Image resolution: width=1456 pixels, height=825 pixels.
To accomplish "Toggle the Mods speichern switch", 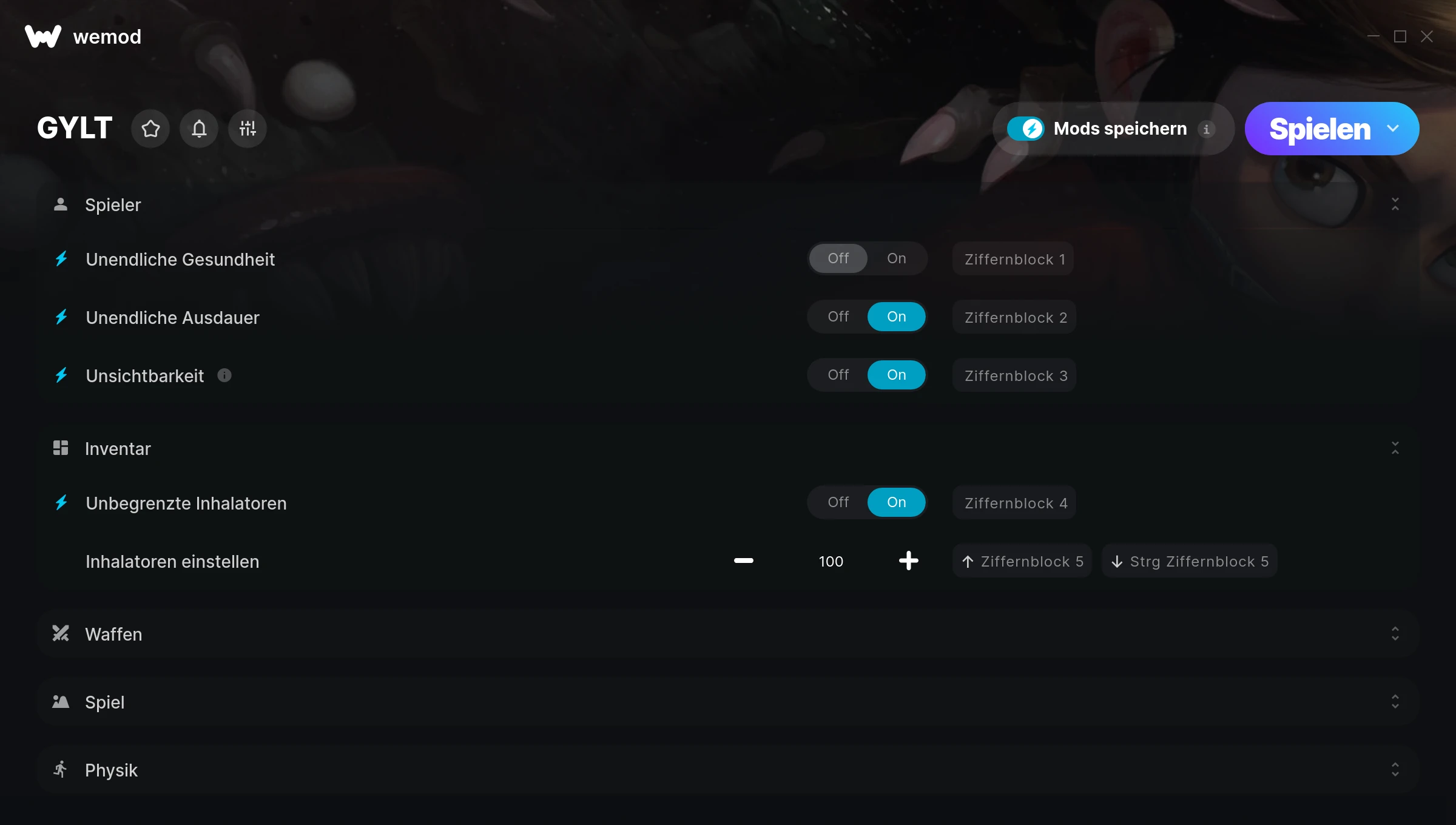I will [1026, 129].
